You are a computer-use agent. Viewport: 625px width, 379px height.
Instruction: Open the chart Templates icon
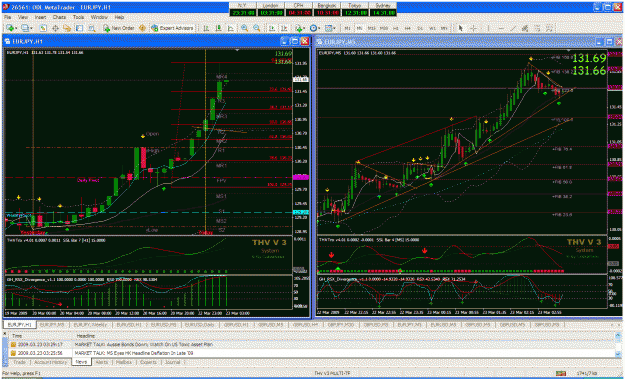[x=328, y=28]
